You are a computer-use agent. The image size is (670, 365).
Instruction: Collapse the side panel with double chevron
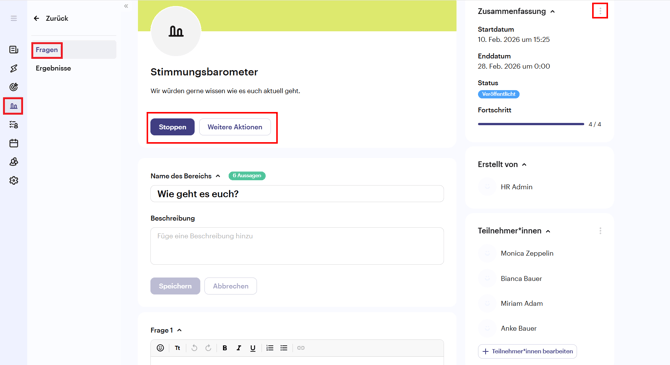click(x=126, y=6)
